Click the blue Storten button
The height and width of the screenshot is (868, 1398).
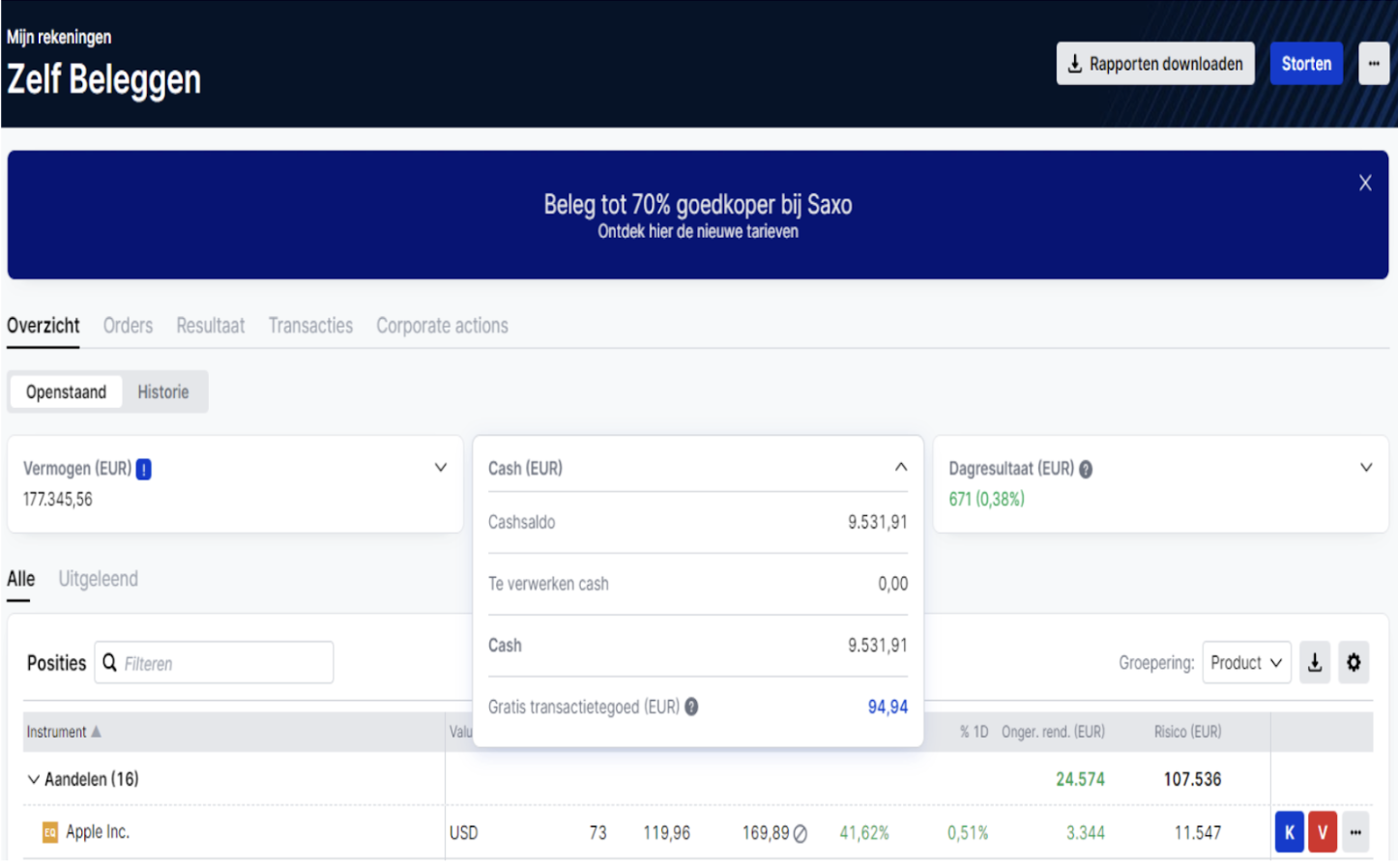coord(1305,64)
